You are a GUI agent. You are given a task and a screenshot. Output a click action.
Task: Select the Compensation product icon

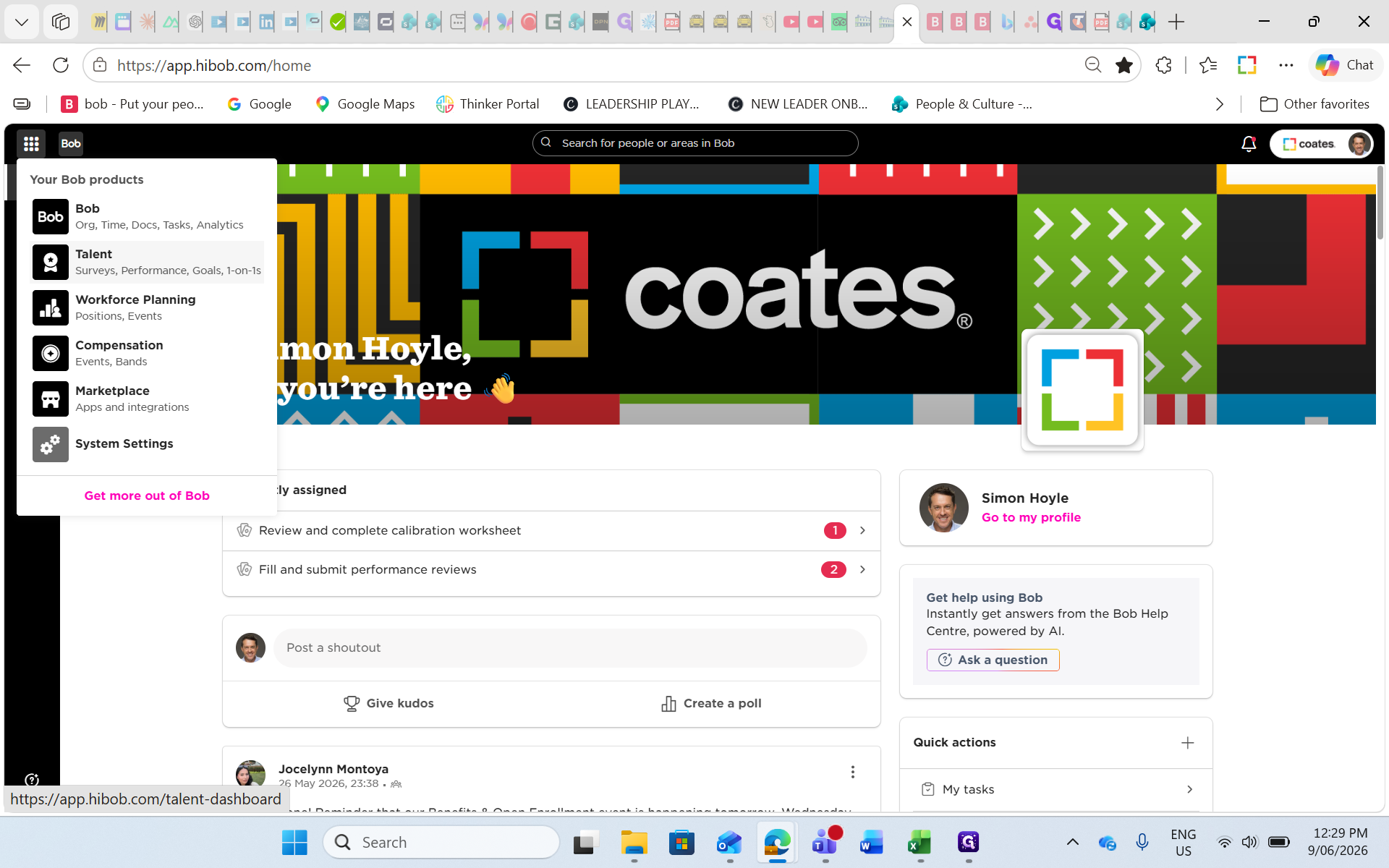coord(51,353)
